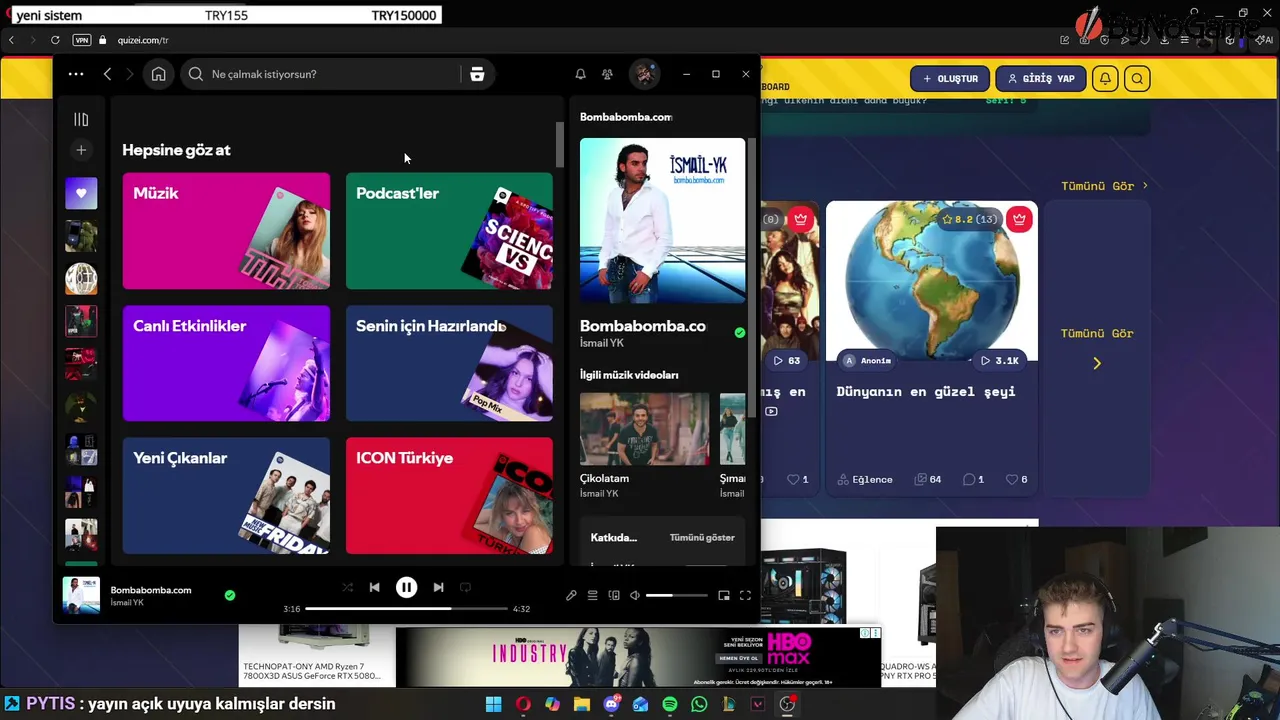1280x720 pixels.
Task: Click GİRİŞ YAP button on quizei
Action: click(1041, 79)
